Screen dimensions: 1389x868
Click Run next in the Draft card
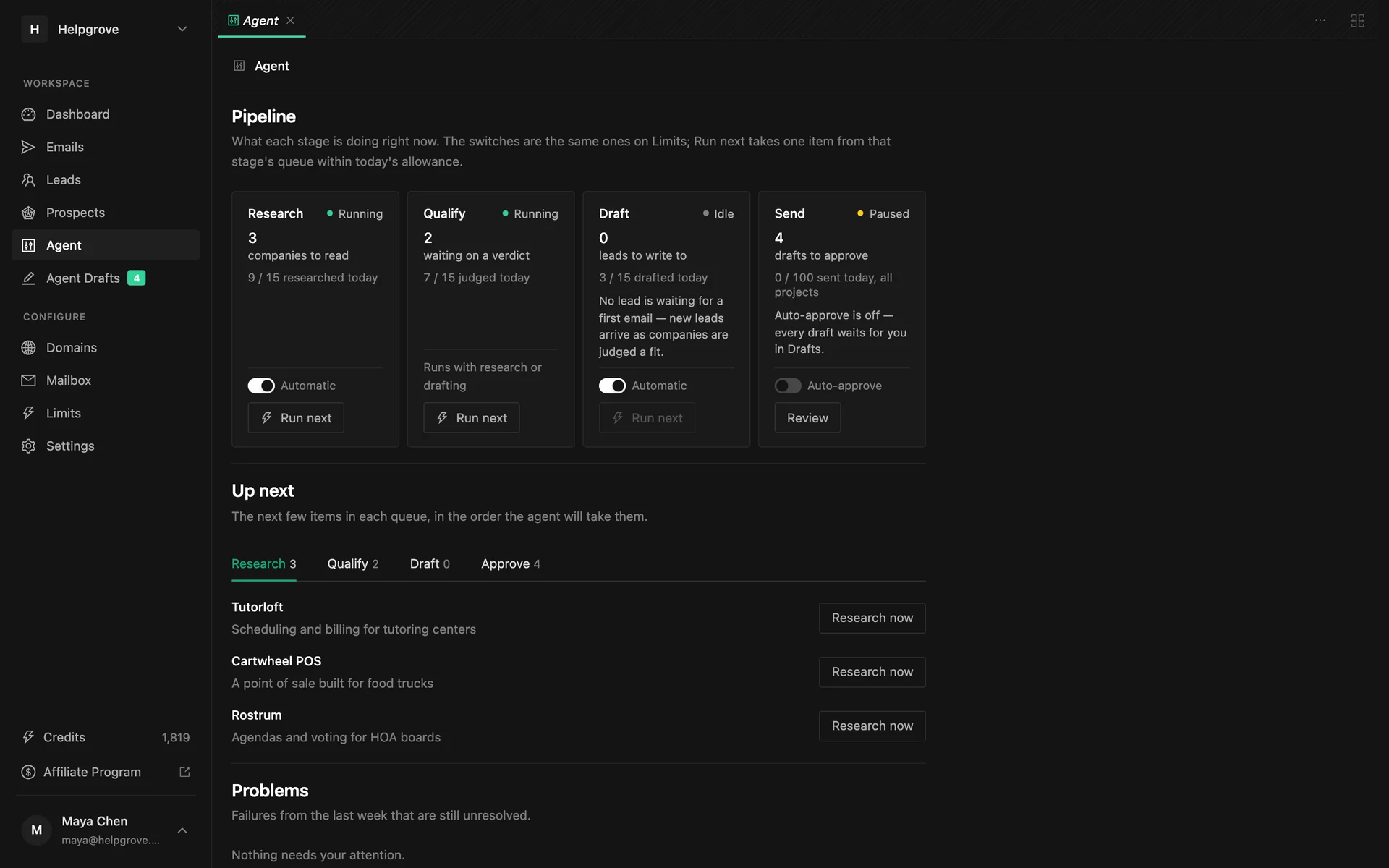[x=647, y=417]
